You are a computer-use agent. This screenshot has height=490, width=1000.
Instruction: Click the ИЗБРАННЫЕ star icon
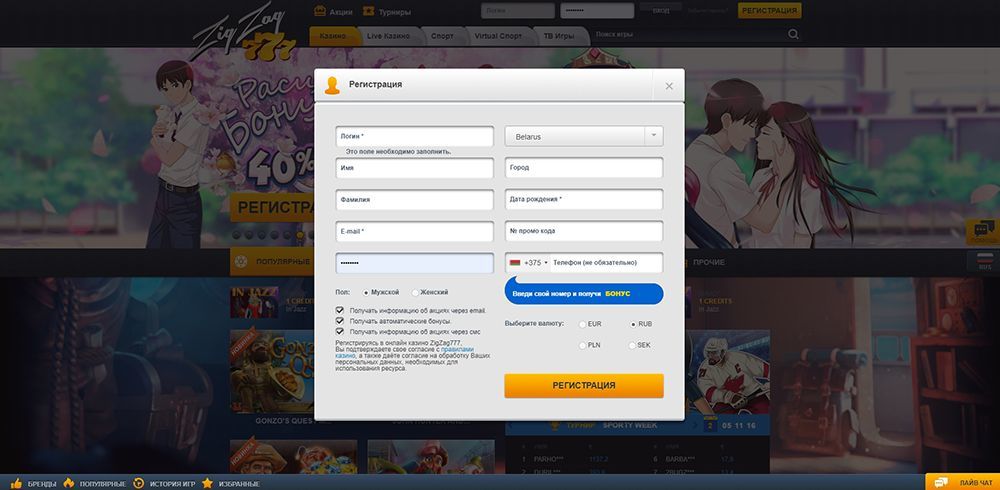pos(207,483)
